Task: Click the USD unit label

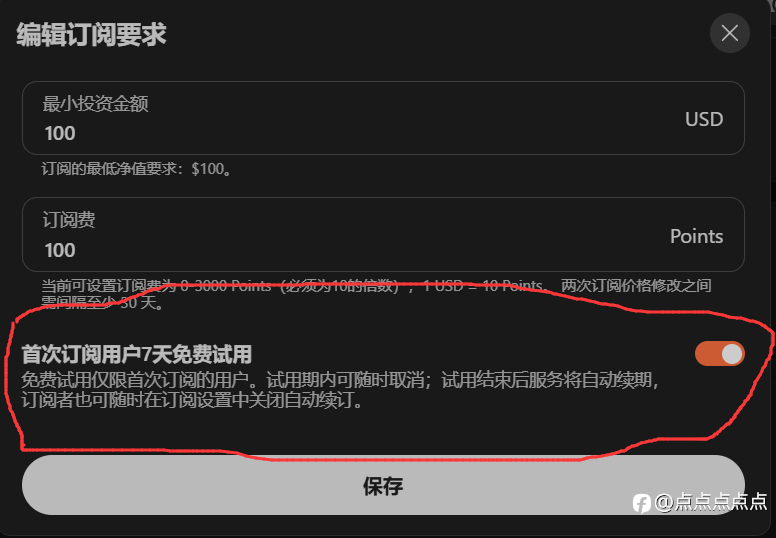Action: [x=704, y=119]
